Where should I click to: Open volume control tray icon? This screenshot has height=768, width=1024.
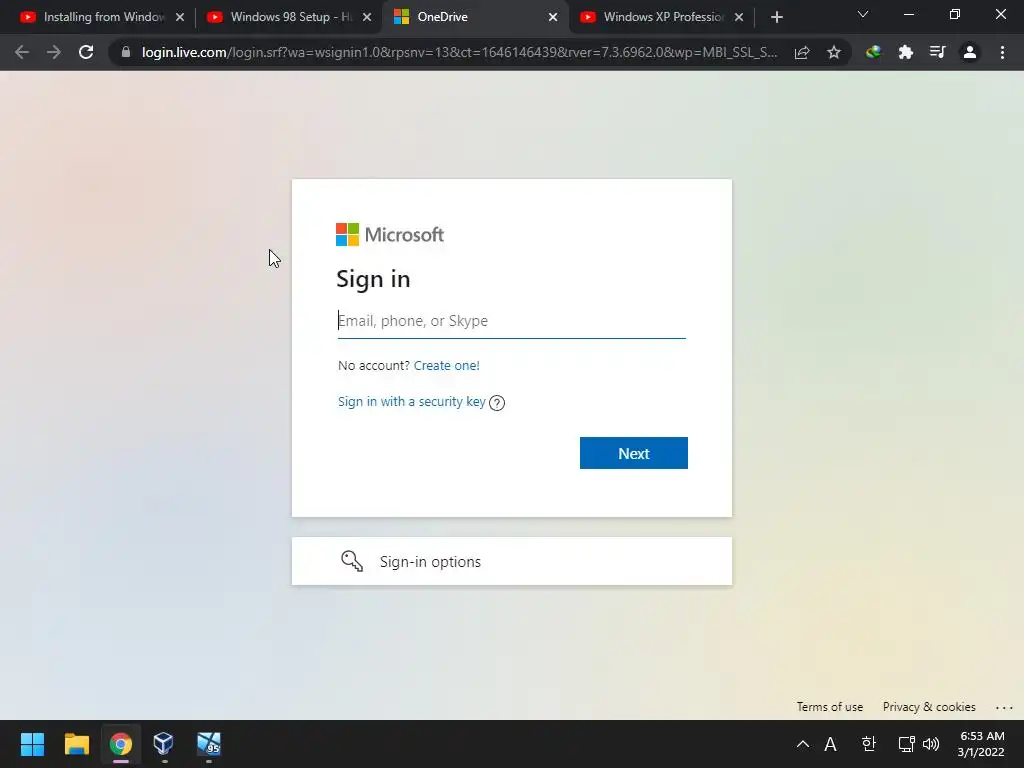pos(931,744)
